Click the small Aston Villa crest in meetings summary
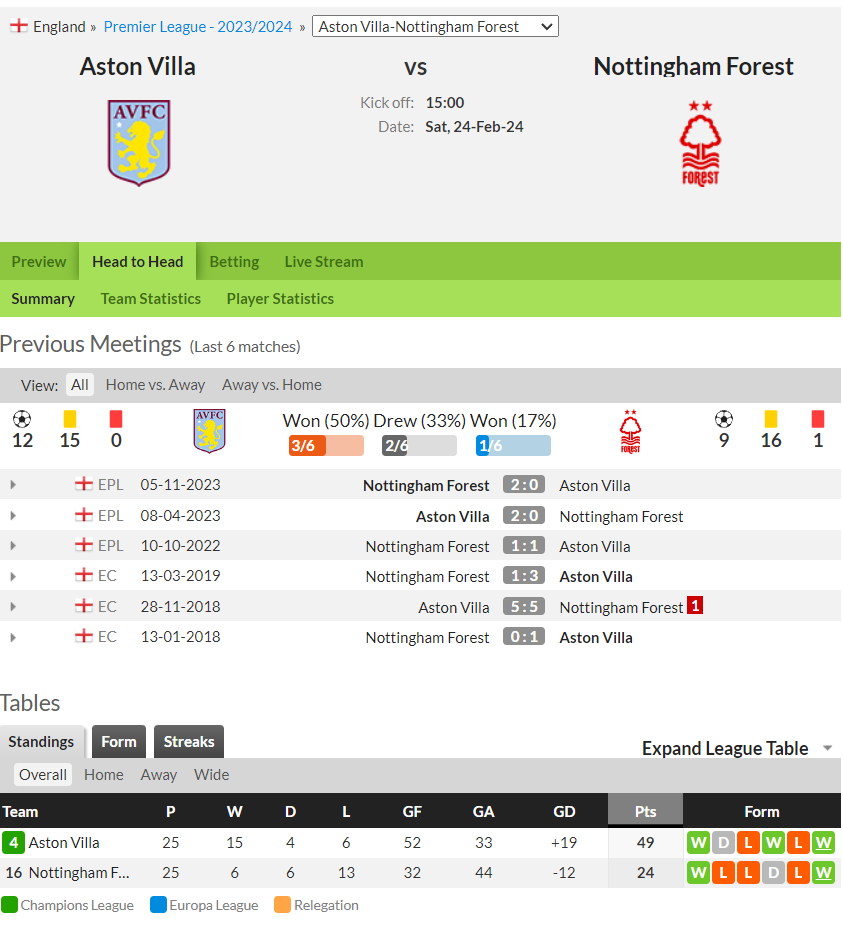 click(209, 431)
